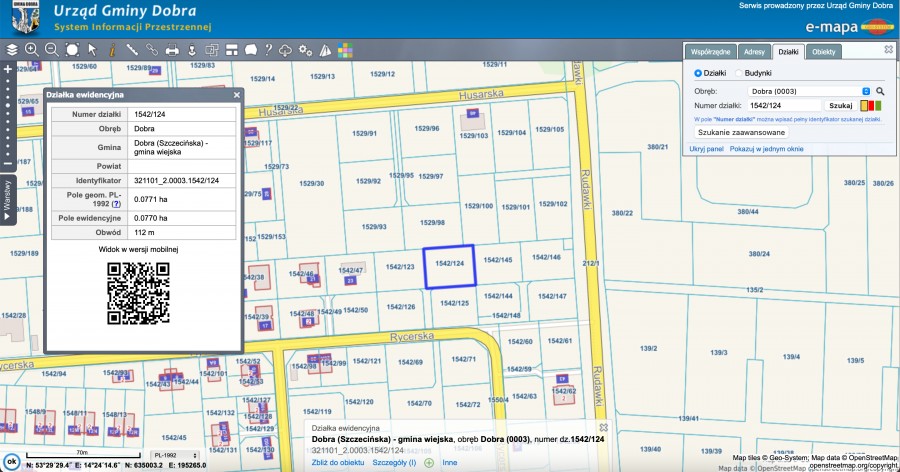
Task: Open the map link sharing tool
Action: (152, 49)
